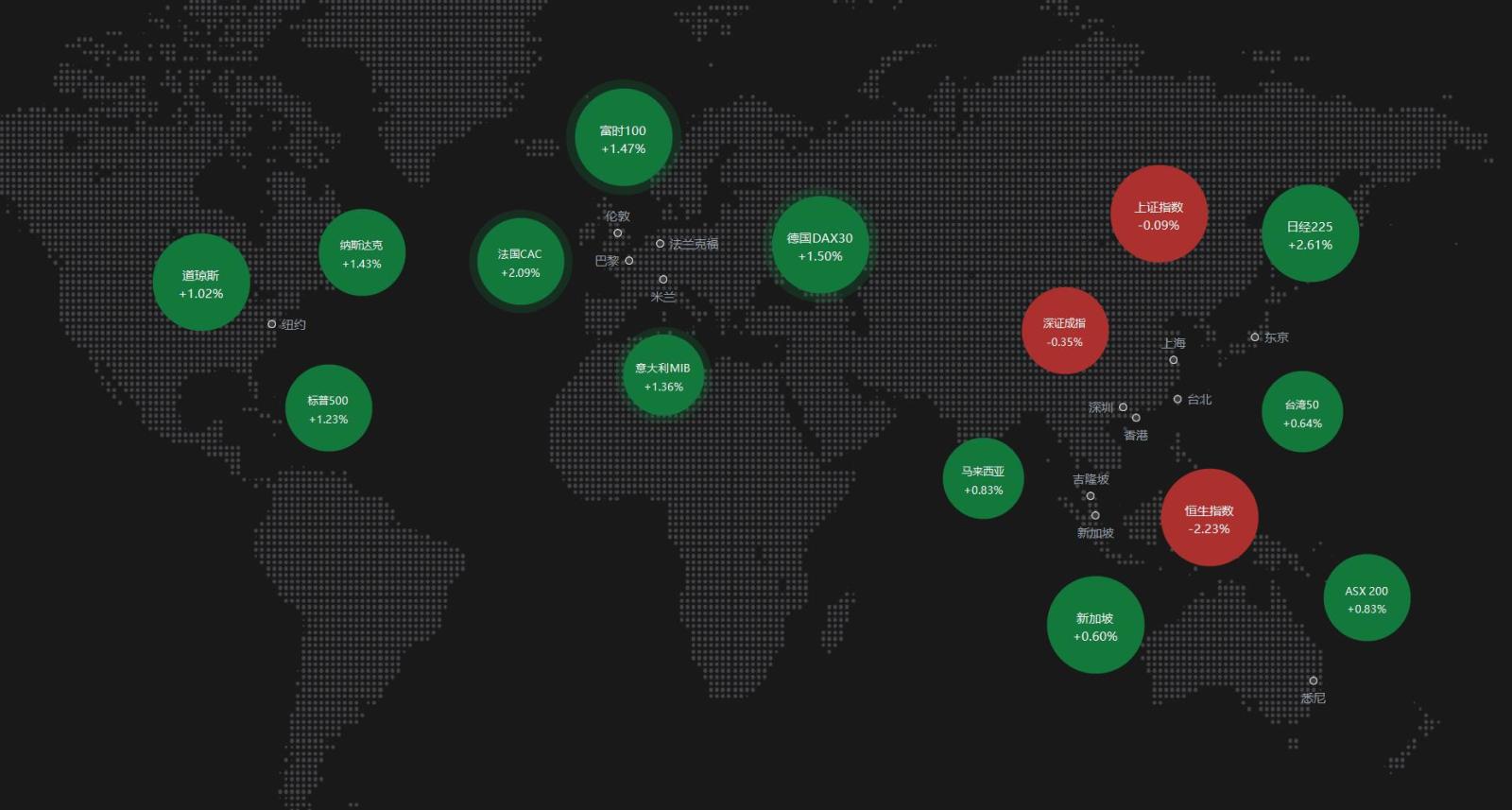Open the ASX 200 +0.83% bubble
The width and height of the screenshot is (1512, 810).
point(1366,598)
